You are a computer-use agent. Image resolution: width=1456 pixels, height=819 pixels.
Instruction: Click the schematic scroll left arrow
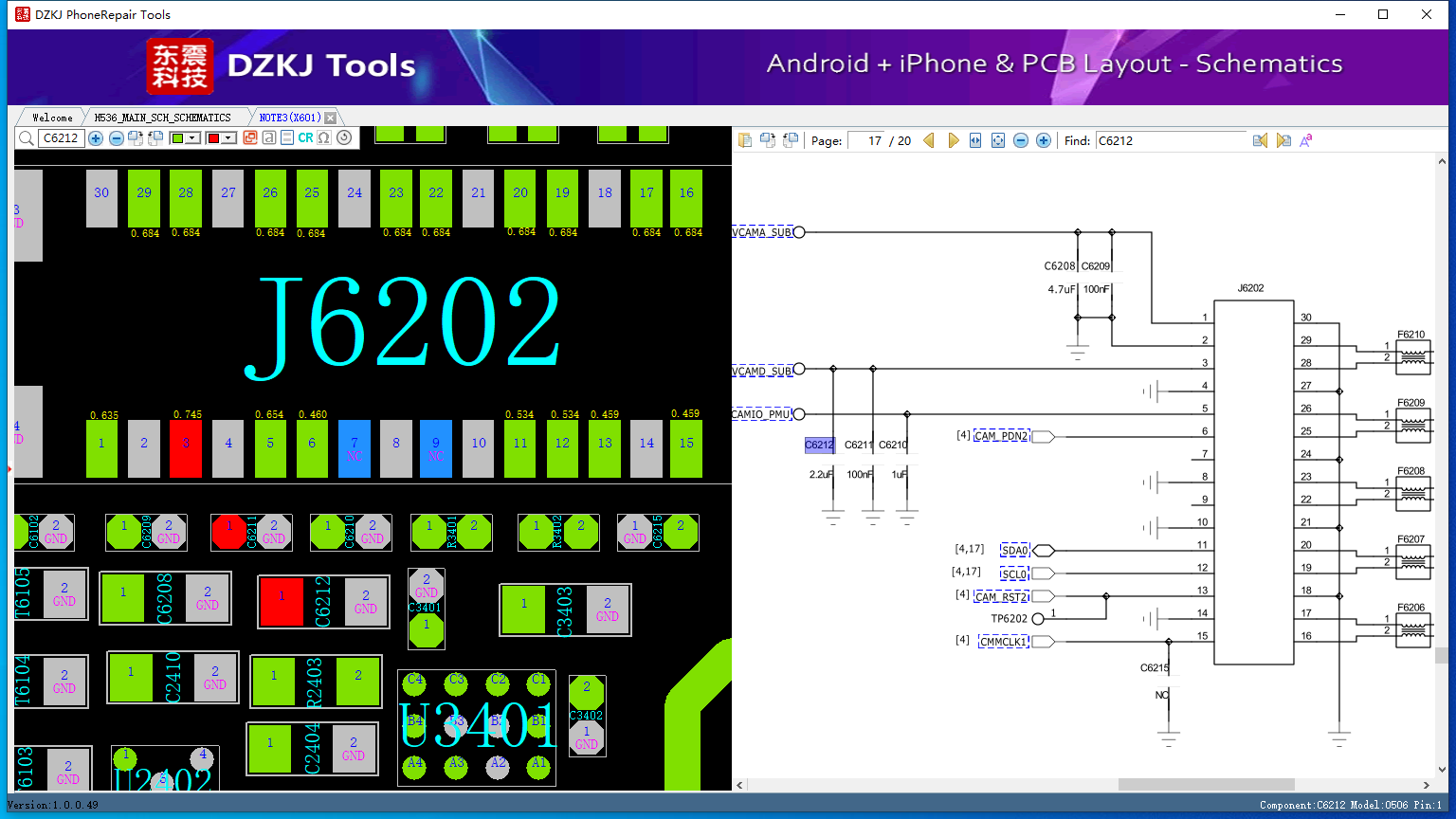coord(739,785)
